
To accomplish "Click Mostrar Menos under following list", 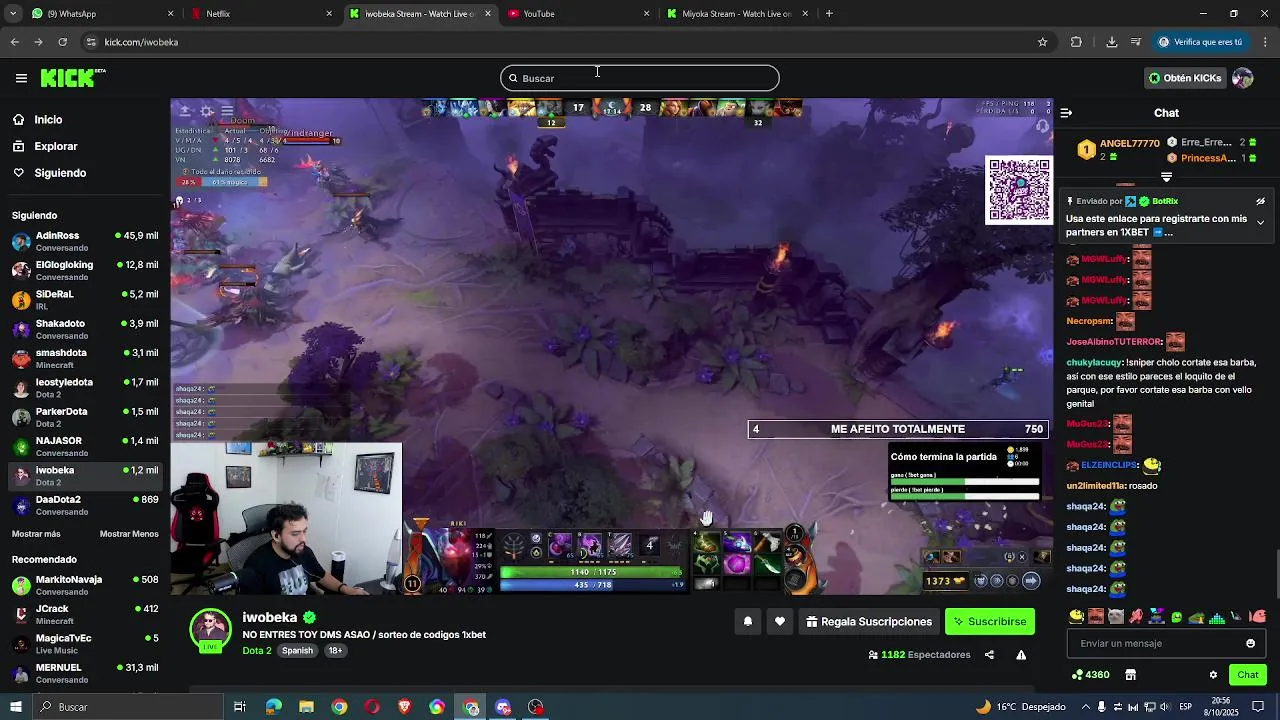I will 129,534.
